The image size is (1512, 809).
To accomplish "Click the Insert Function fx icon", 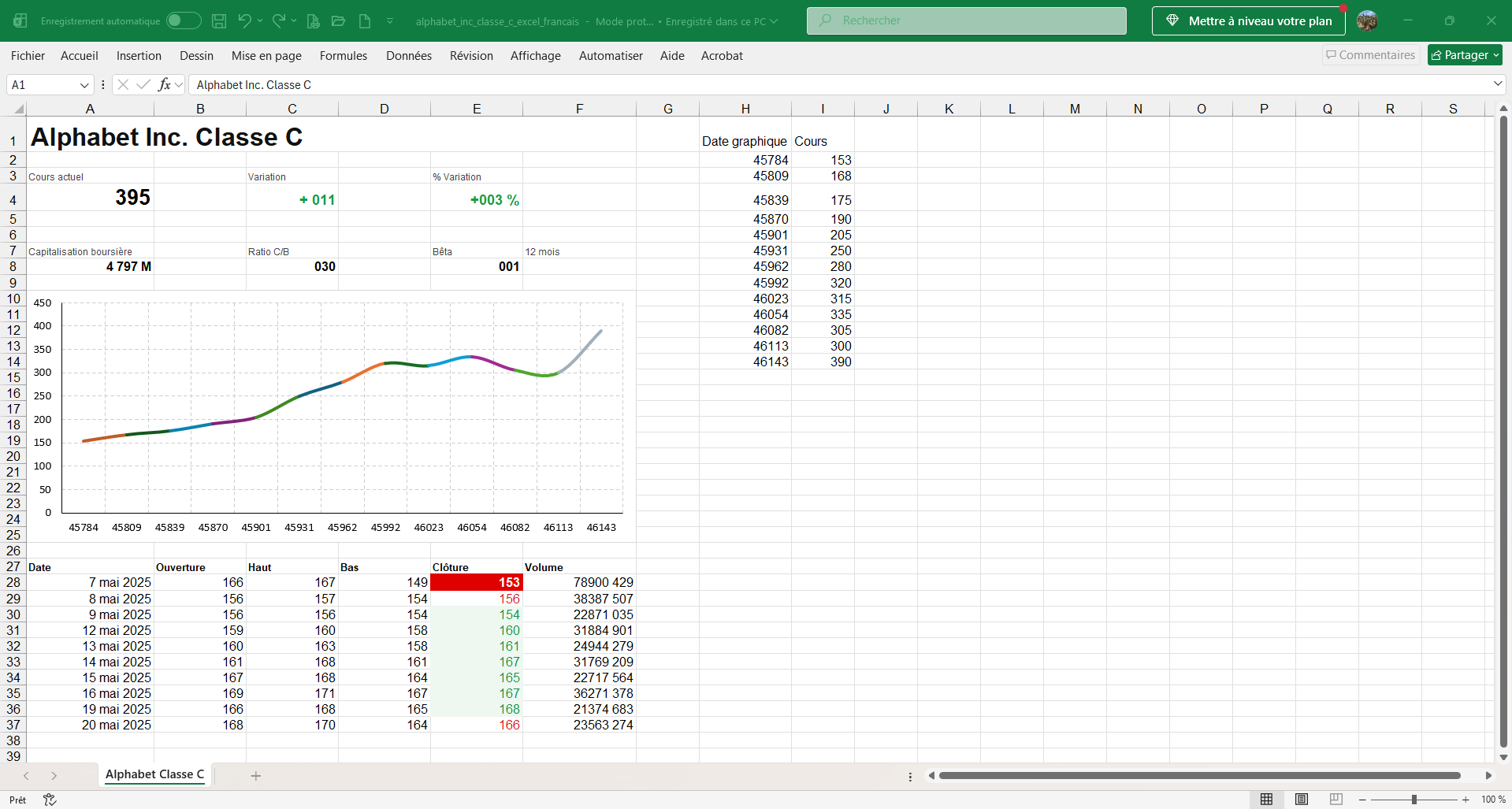I will (x=164, y=85).
